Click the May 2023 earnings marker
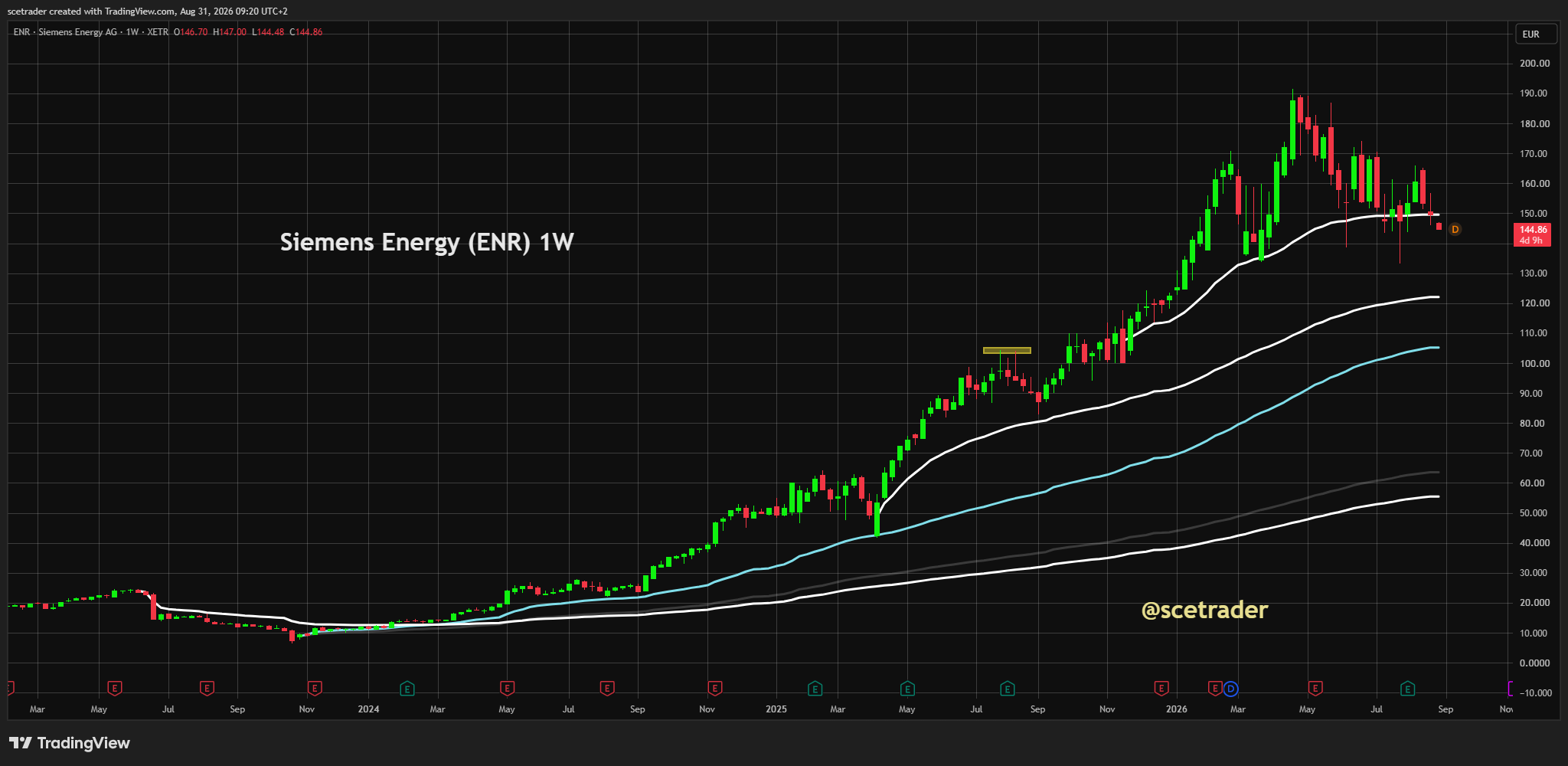1568x766 pixels. point(115,689)
